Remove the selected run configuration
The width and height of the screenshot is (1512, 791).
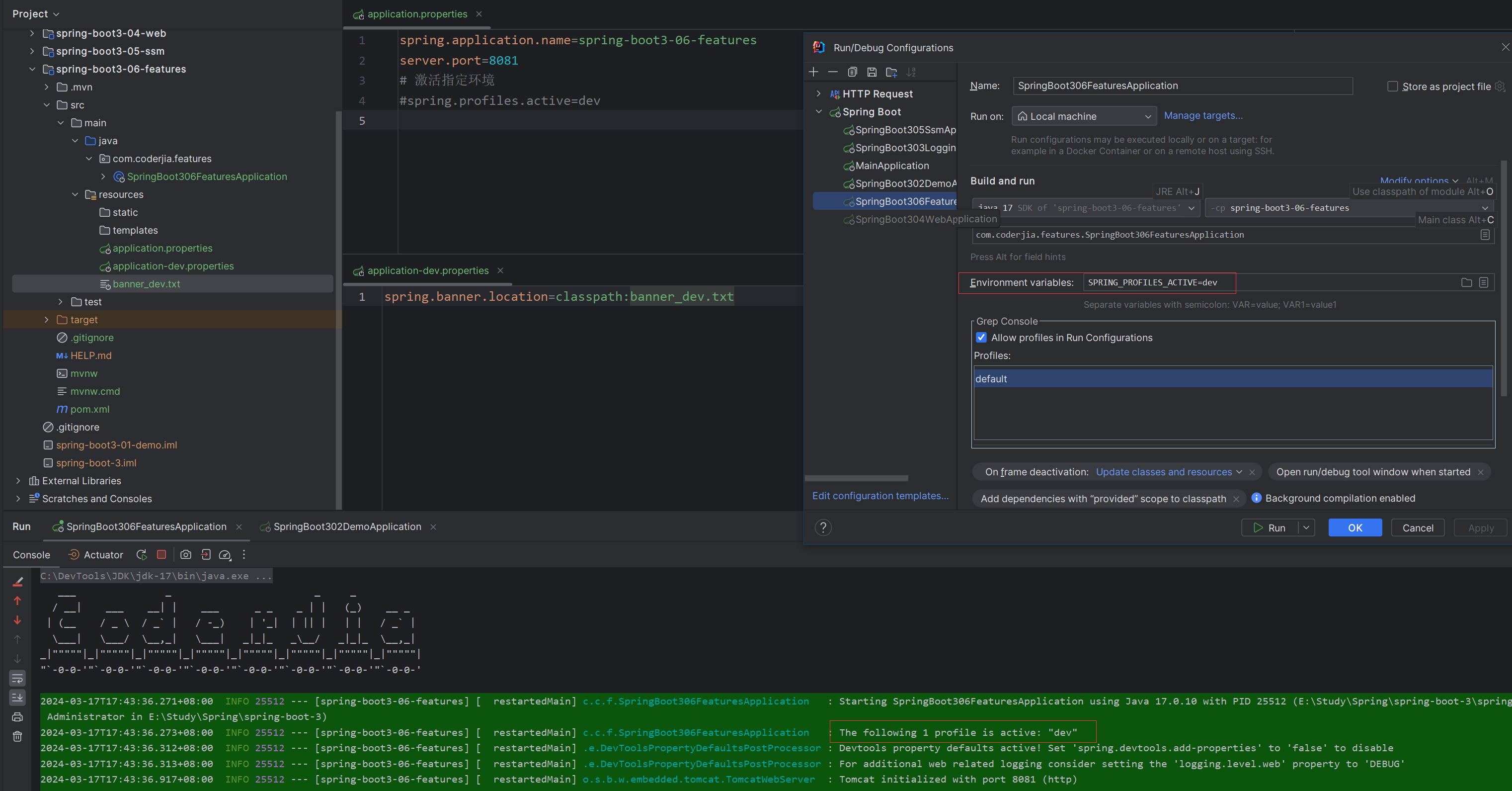click(832, 72)
